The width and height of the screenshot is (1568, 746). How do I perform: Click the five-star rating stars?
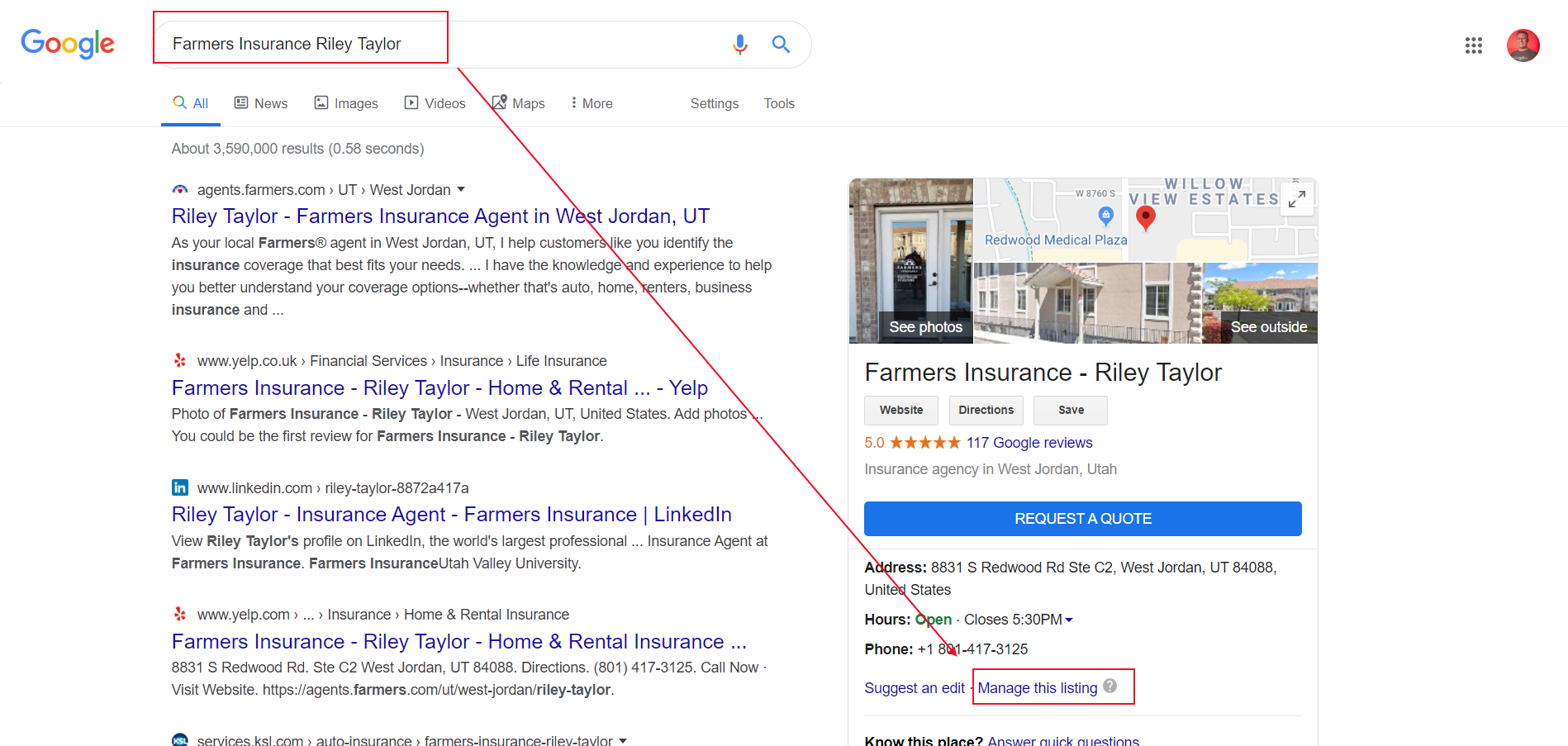925,443
